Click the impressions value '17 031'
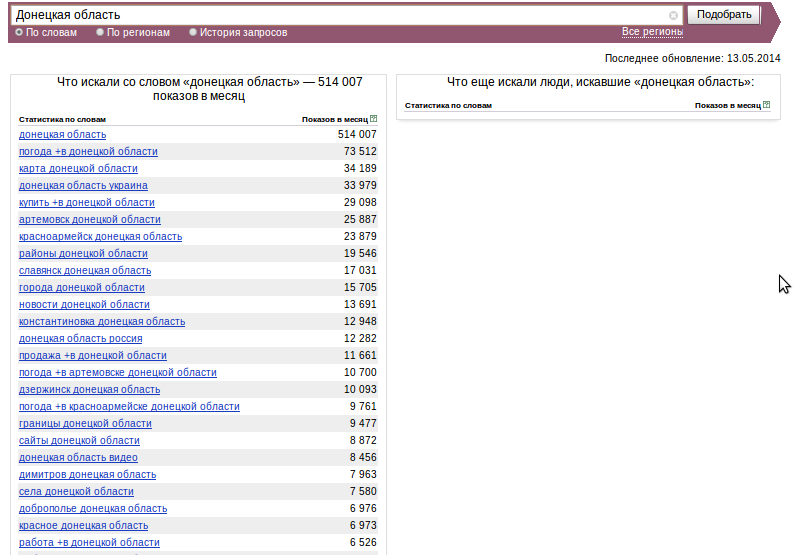 tap(360, 270)
